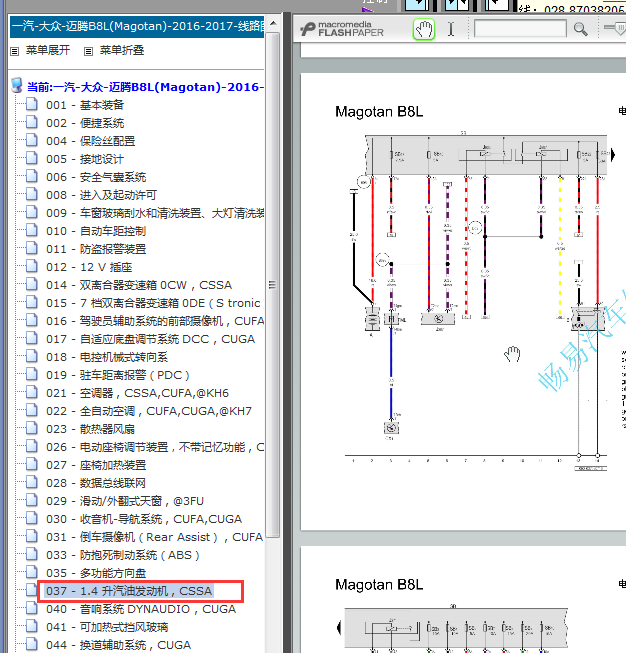626x653 pixels.
Task: Click page icon beside 041 - 可加热式挡风玻璃
Action: tap(32, 626)
